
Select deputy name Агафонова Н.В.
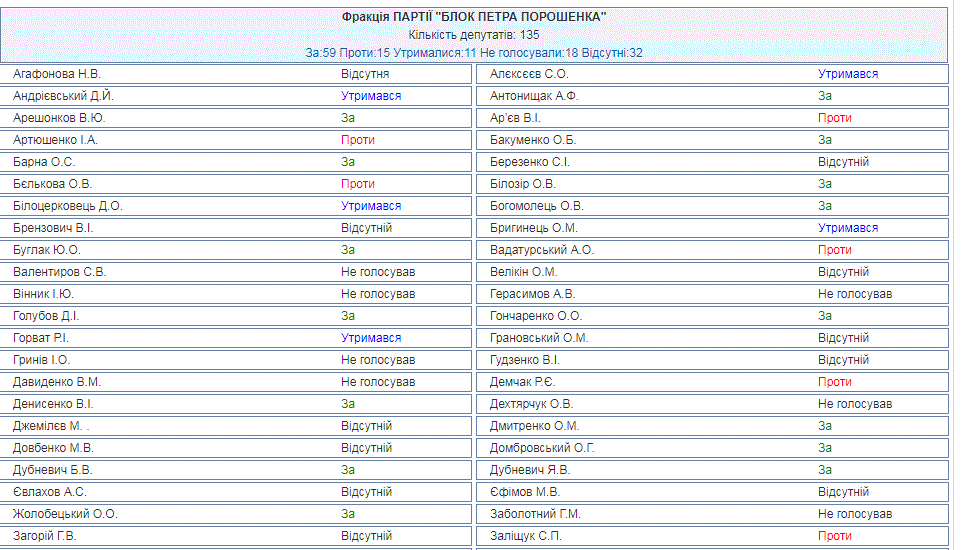57,74
